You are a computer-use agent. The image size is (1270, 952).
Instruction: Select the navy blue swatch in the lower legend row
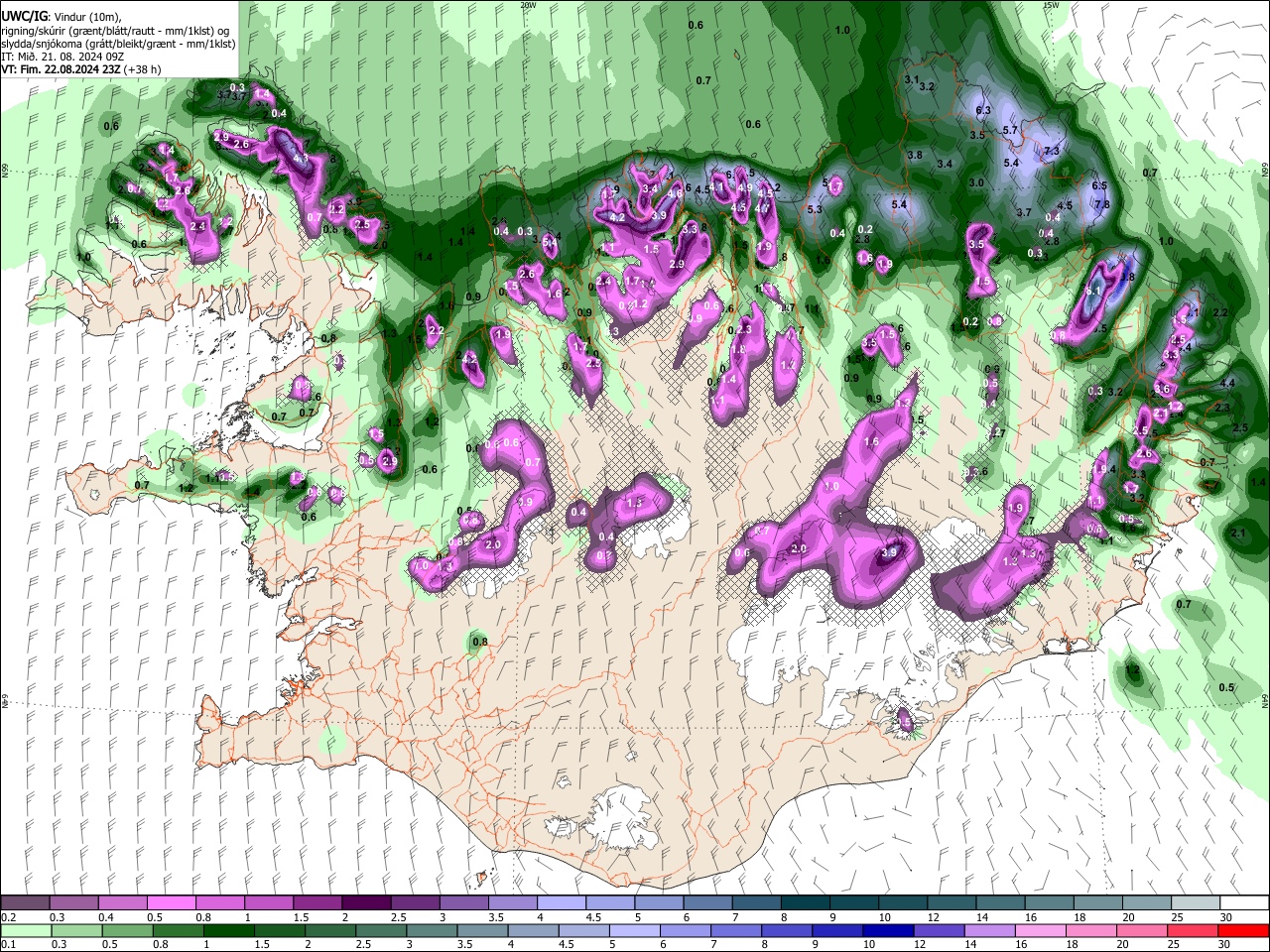click(x=886, y=930)
